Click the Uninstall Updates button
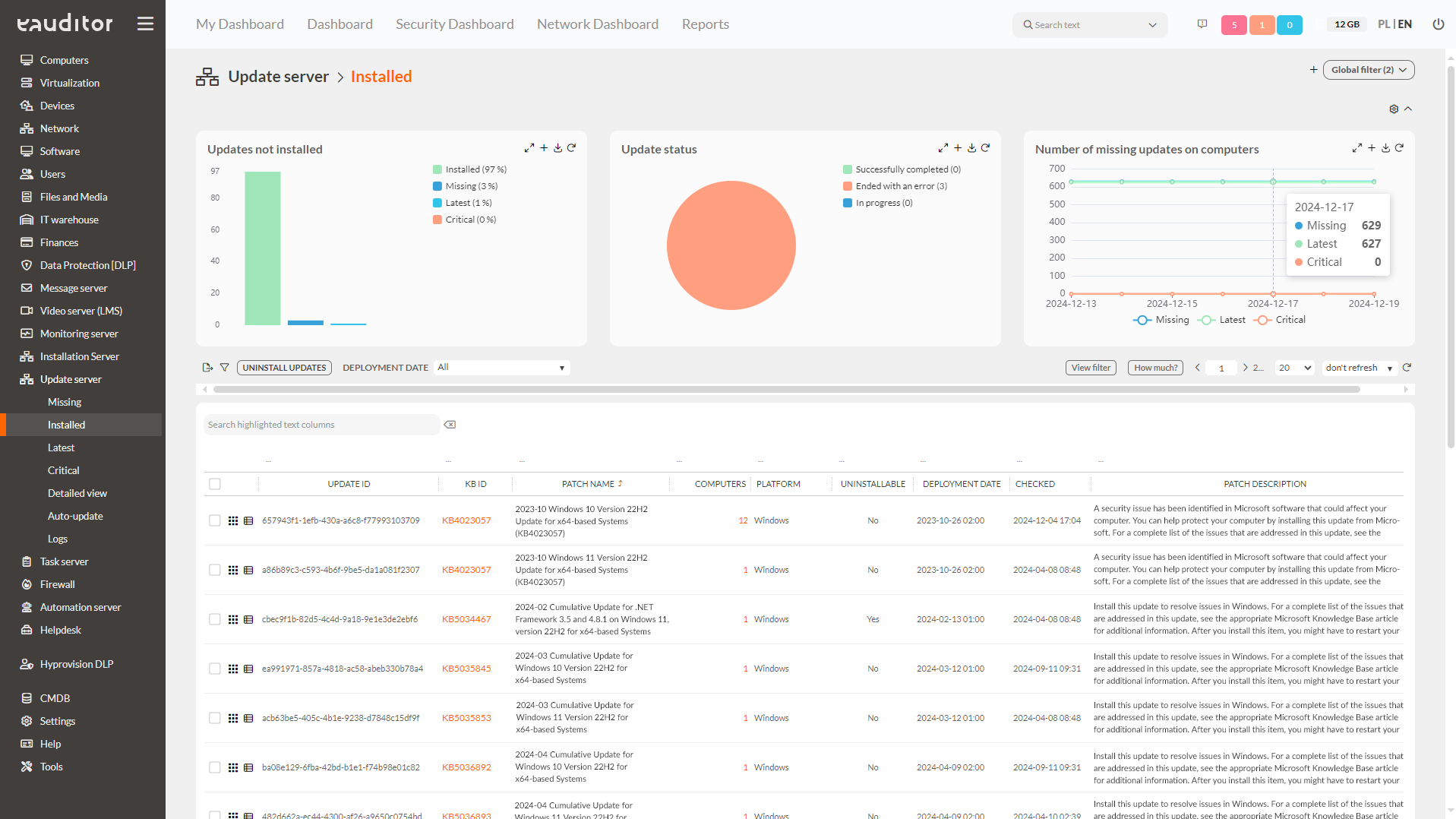 [x=284, y=368]
